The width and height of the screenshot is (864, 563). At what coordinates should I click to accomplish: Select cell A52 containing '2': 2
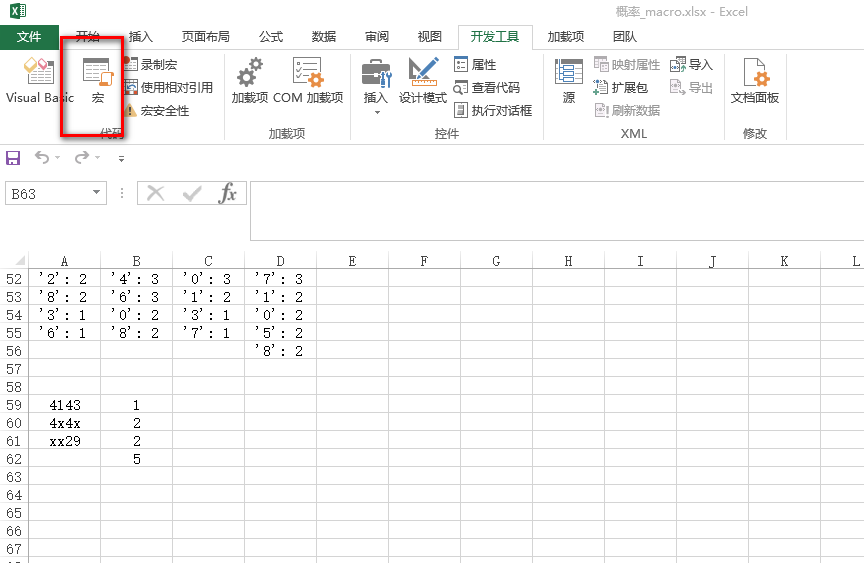[x=64, y=279]
